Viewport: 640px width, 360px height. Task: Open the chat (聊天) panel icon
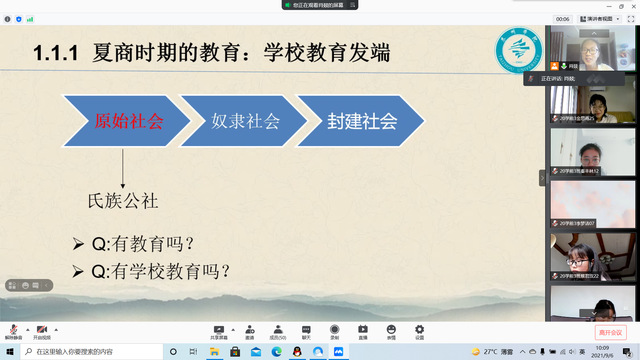coord(306,332)
